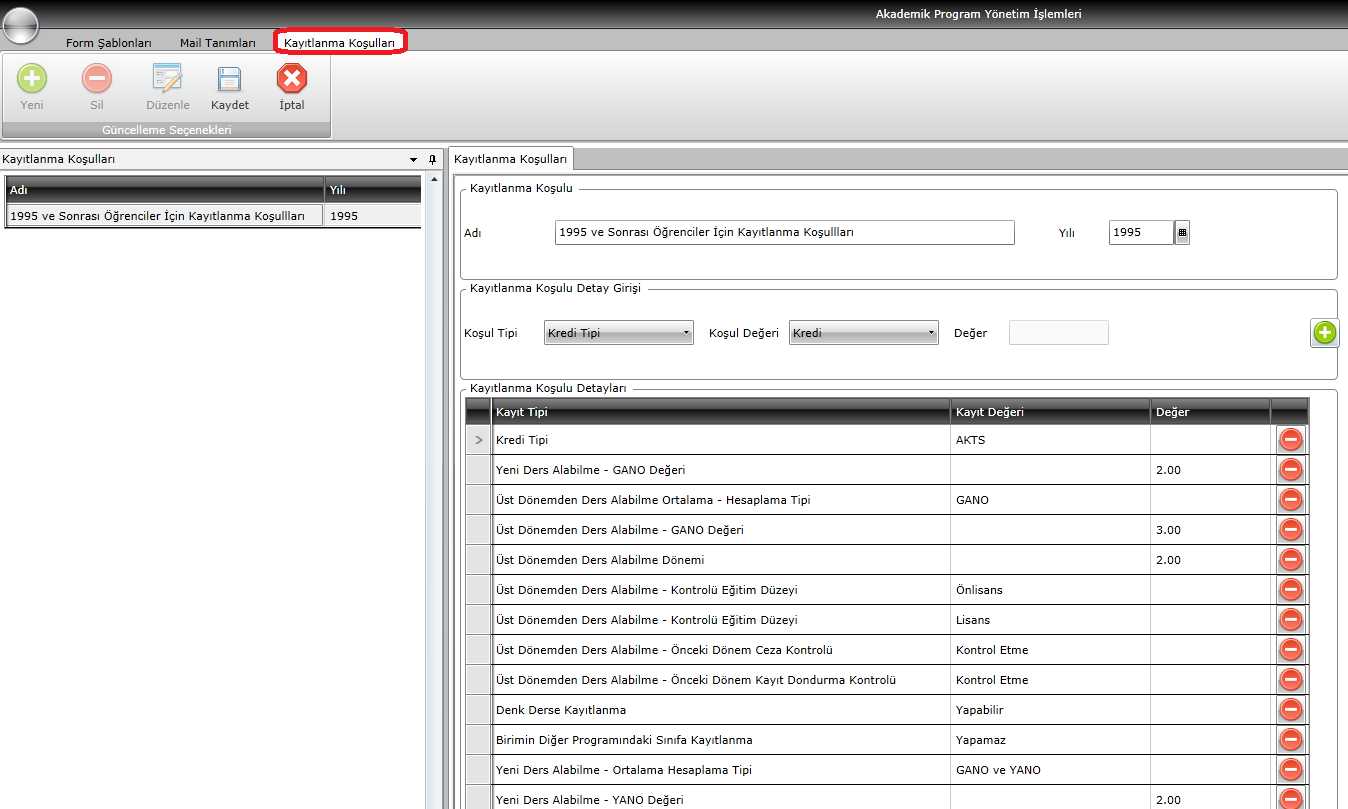1348x809 pixels.
Task: Pin the Kayıtlanma Koşulları side panel
Action: pos(432,159)
